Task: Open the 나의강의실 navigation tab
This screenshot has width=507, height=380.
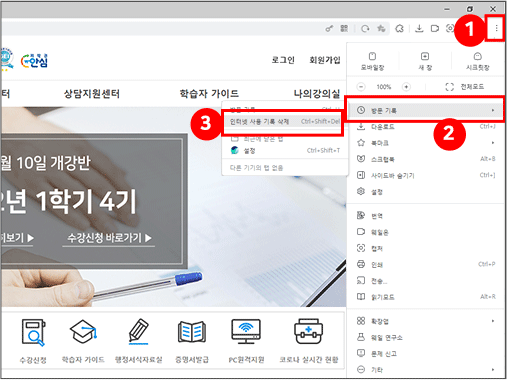Action: (x=317, y=94)
